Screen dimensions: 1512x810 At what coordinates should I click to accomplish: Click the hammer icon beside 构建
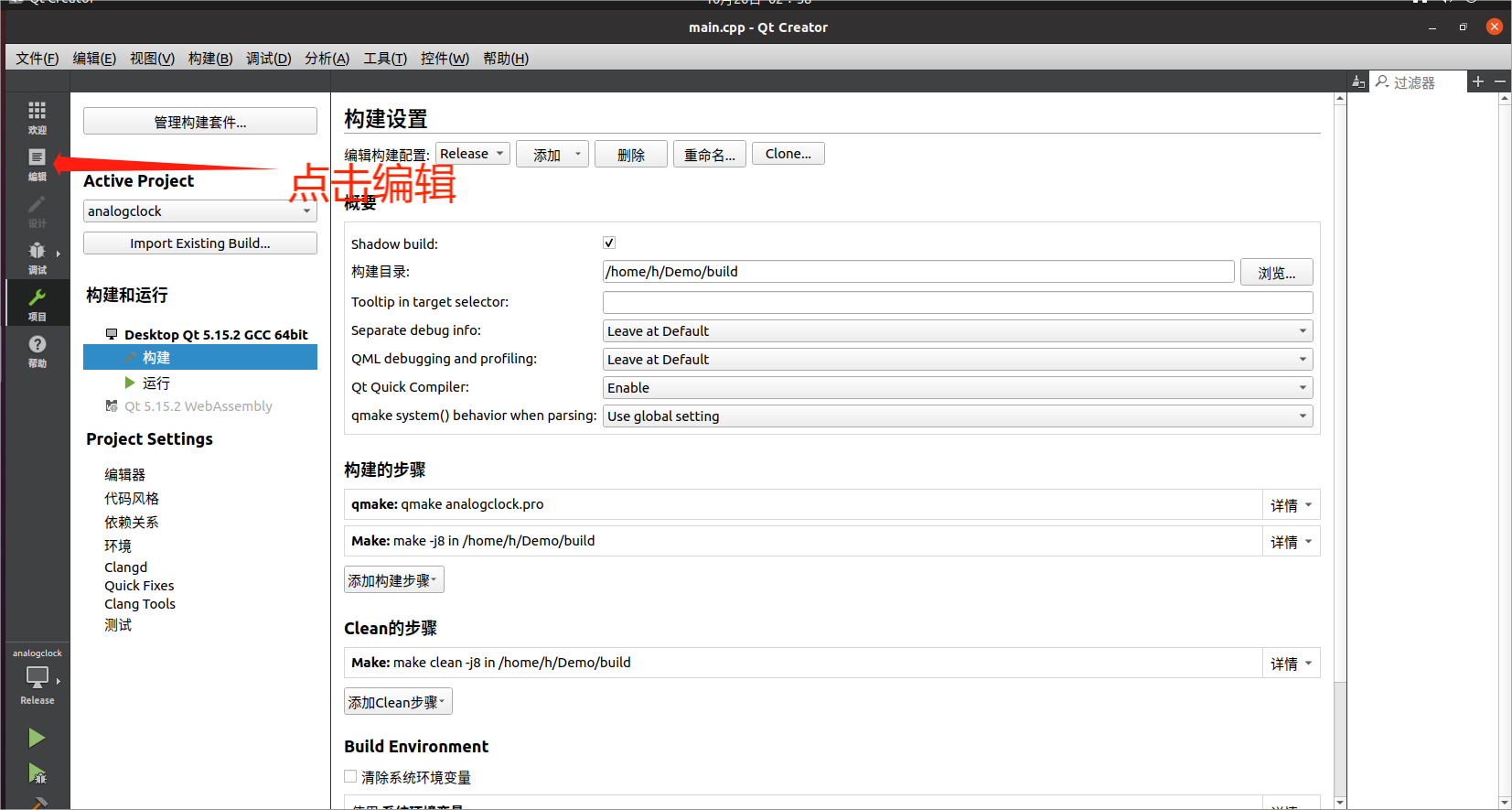coord(130,358)
